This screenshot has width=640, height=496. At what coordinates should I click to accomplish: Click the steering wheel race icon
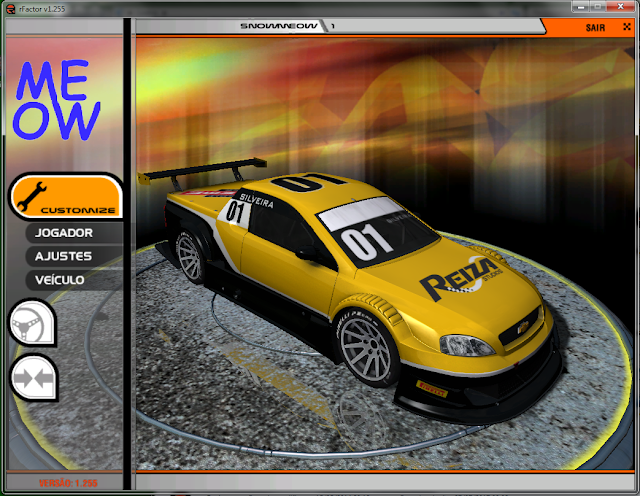[33, 323]
